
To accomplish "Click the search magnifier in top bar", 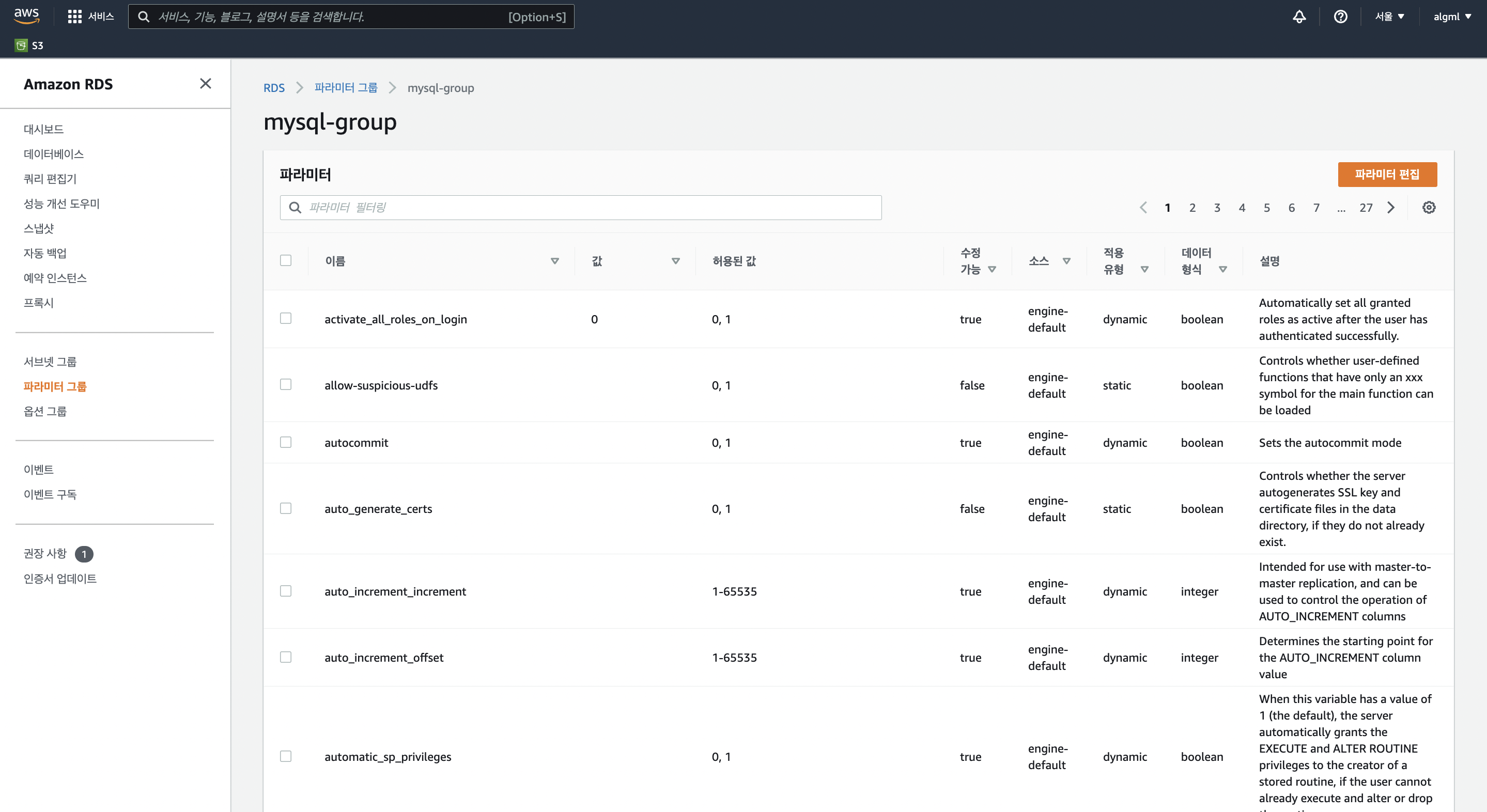I will pos(144,17).
